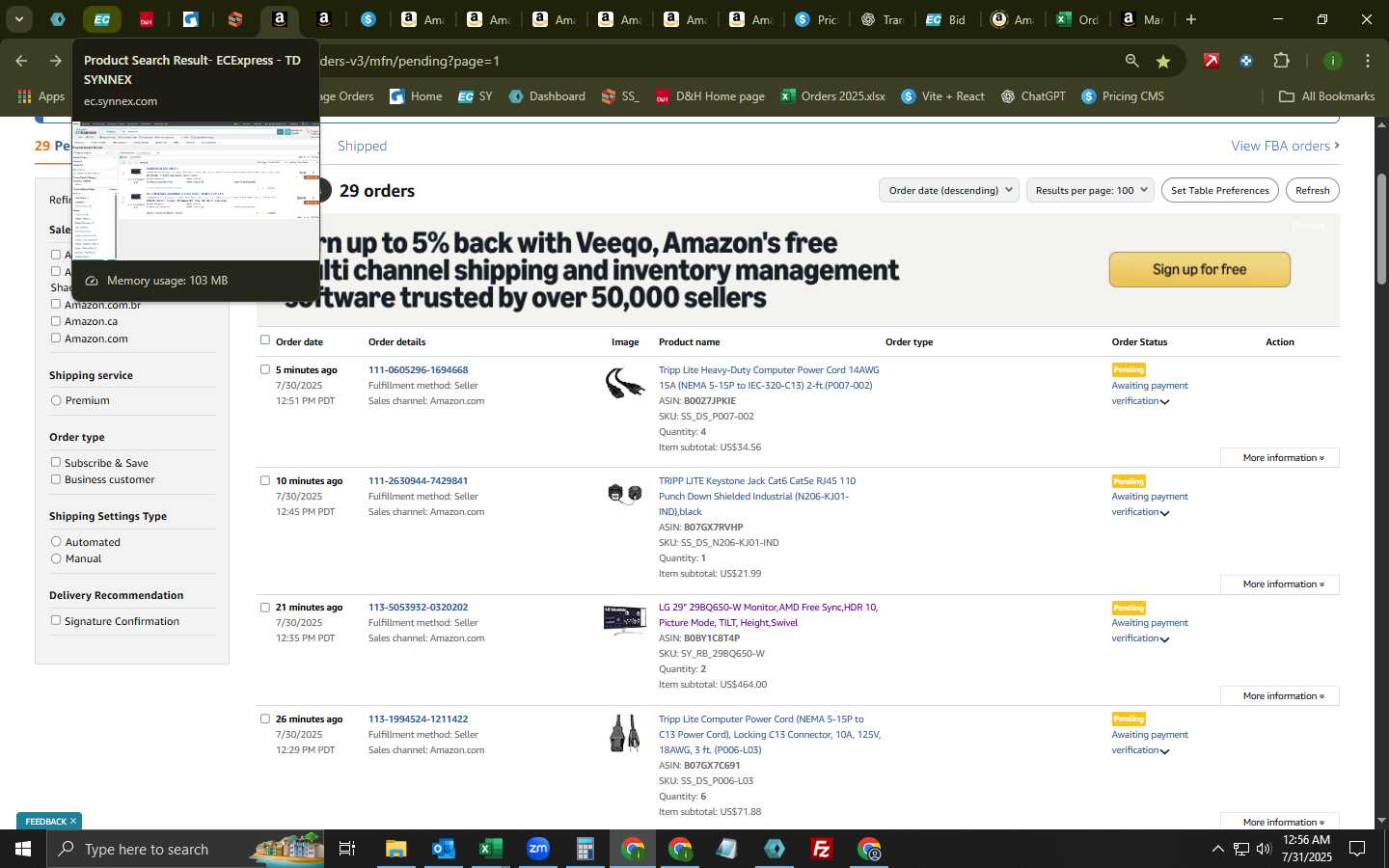Open the Results per page dropdown

point(1091,190)
